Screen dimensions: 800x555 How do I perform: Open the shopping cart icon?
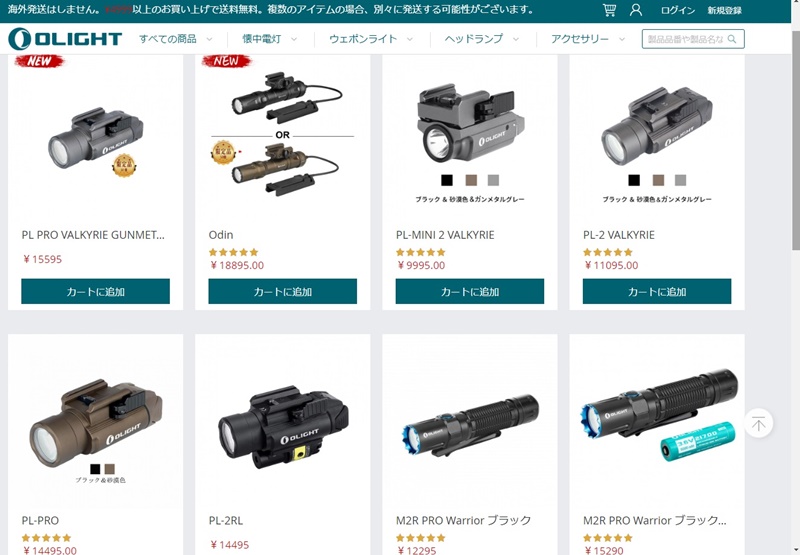609,10
